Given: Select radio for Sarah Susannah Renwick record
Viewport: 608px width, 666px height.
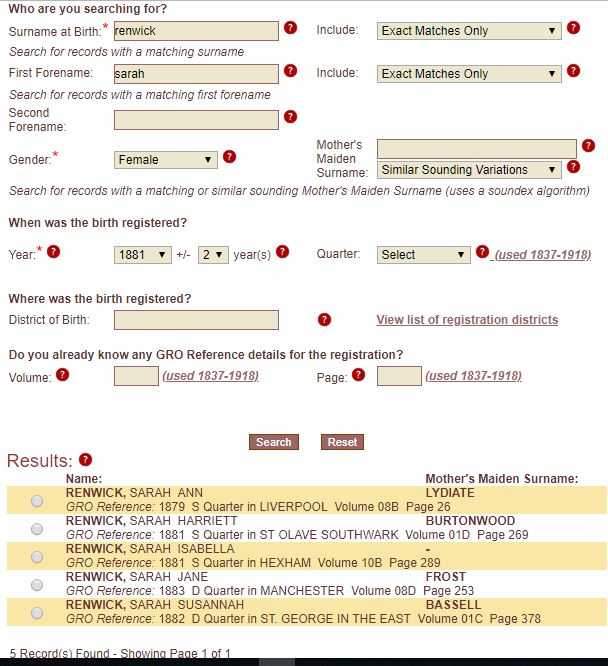Looking at the screenshot, I should [x=37, y=613].
